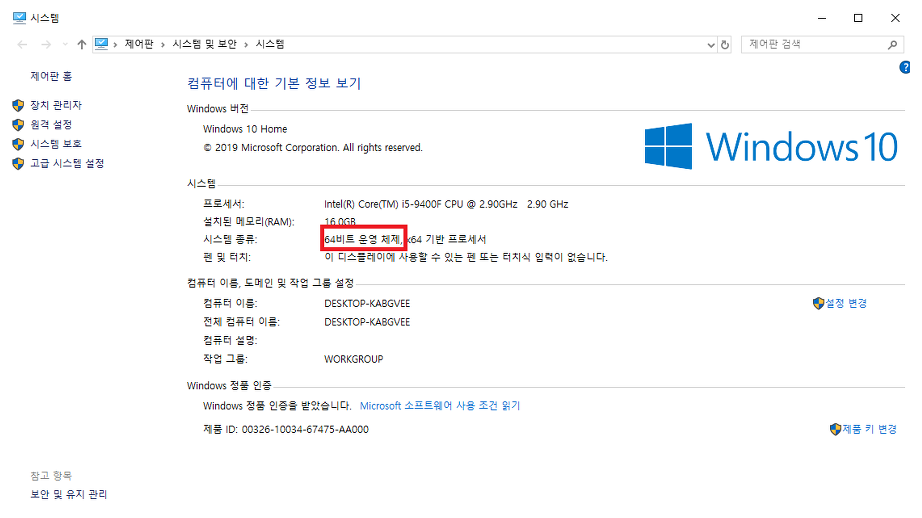Select 시스템 및 보안 in the breadcrumb path
This screenshot has height=518, width=922.
tap(204, 44)
